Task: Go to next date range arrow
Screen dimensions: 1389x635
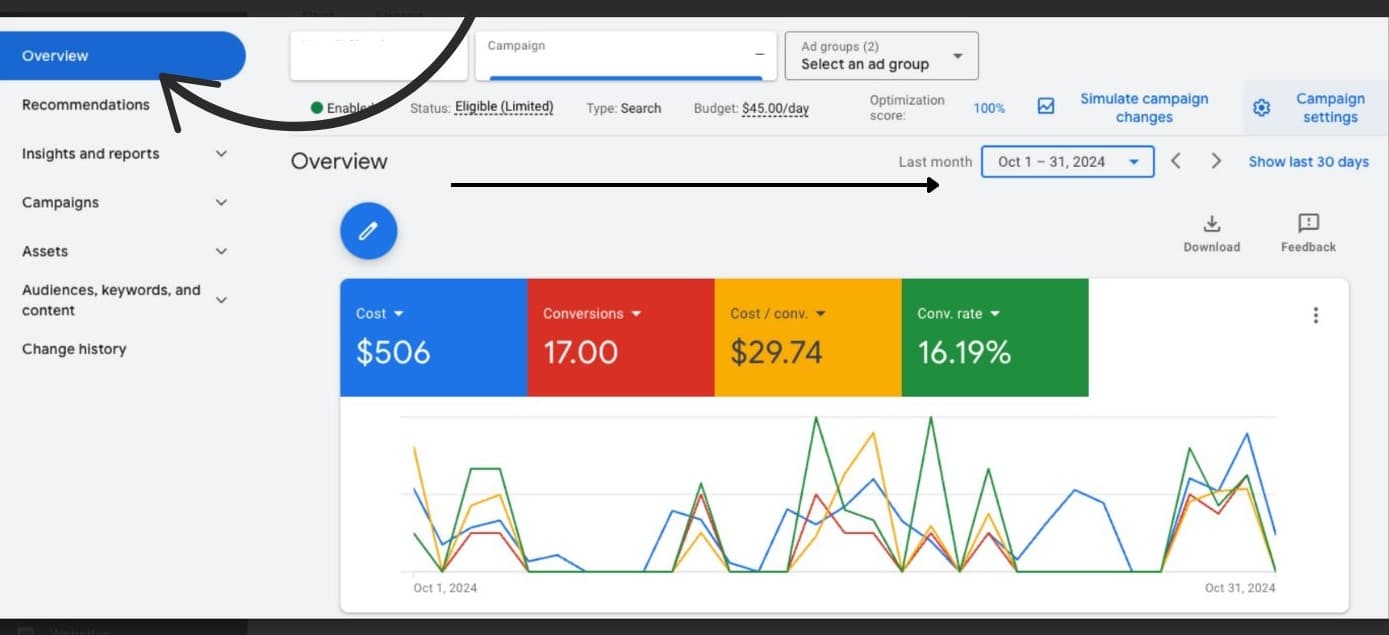Action: [x=1216, y=161]
